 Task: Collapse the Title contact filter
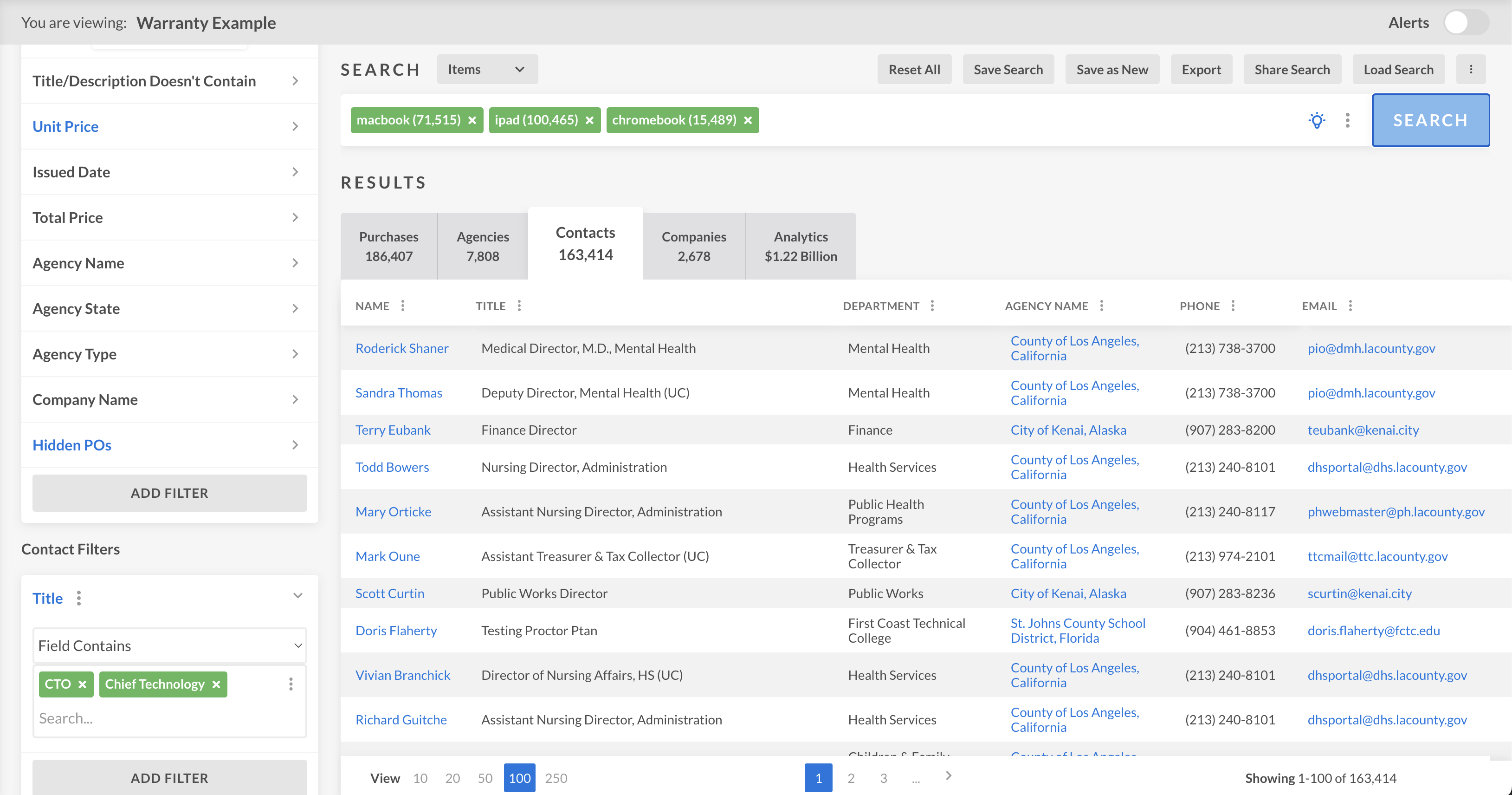(297, 596)
